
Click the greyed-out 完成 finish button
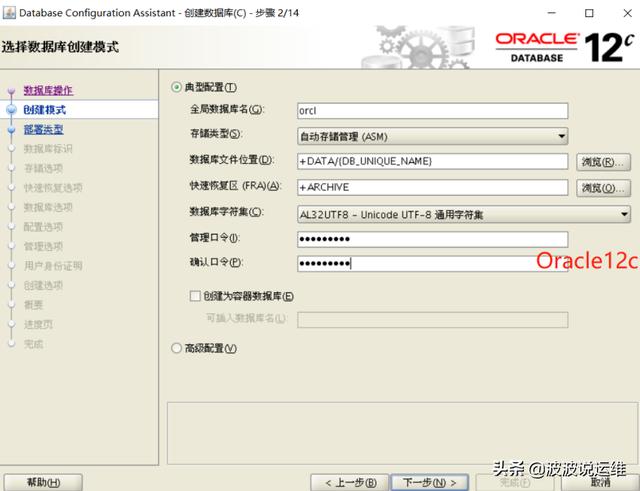coord(514,483)
